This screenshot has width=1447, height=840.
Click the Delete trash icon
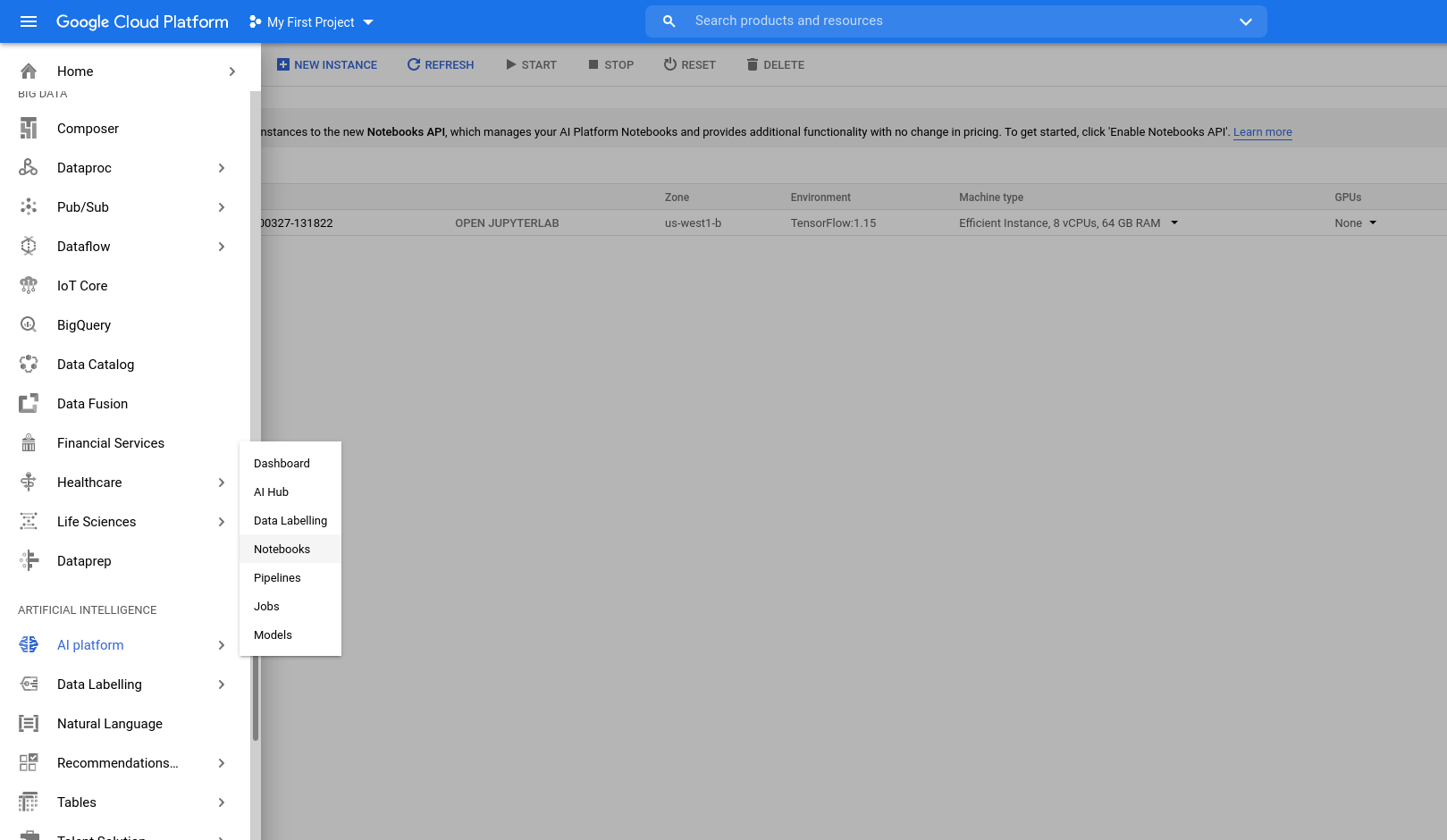tap(753, 64)
